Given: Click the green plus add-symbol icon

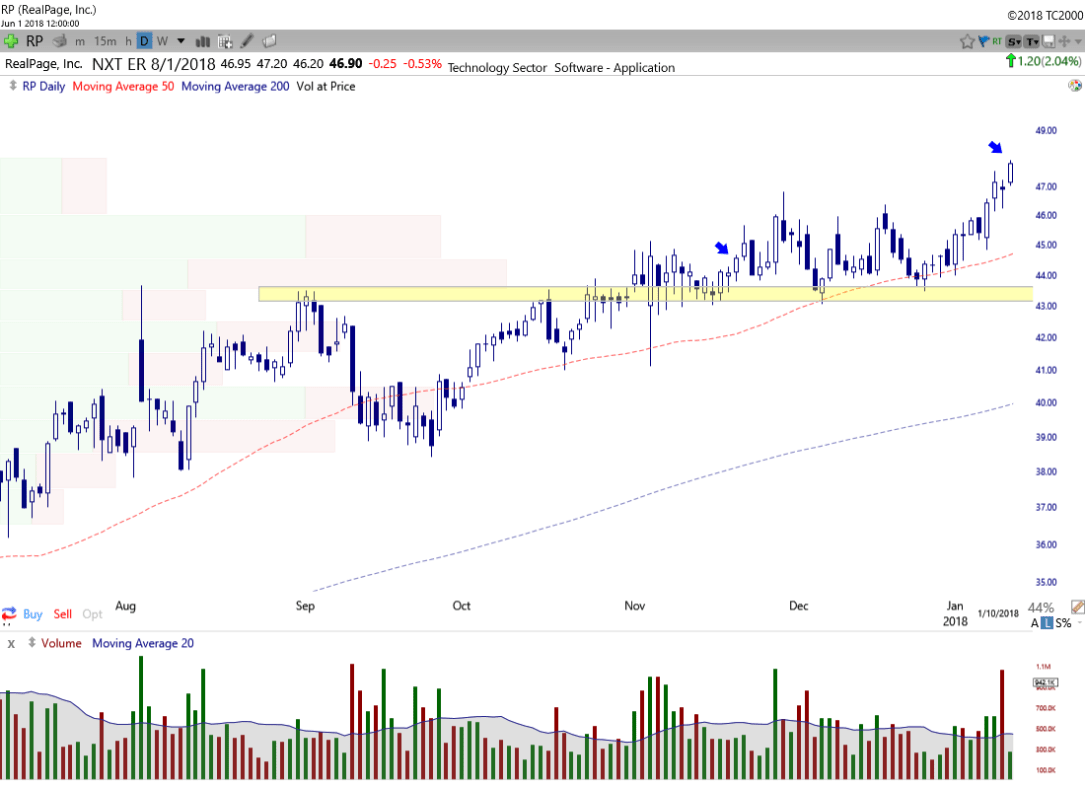Looking at the screenshot, I should tap(11, 41).
